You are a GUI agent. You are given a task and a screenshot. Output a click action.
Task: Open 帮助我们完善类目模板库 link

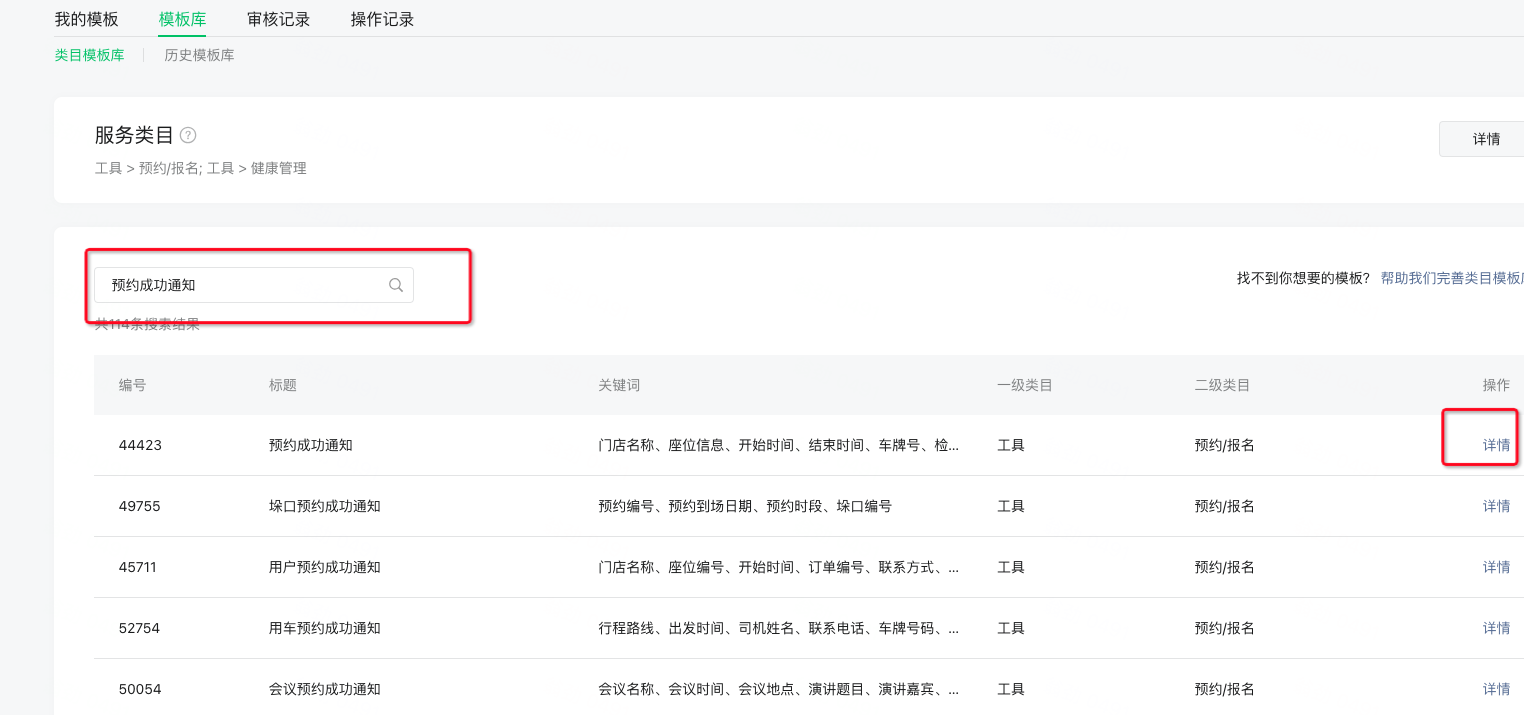click(1451, 278)
